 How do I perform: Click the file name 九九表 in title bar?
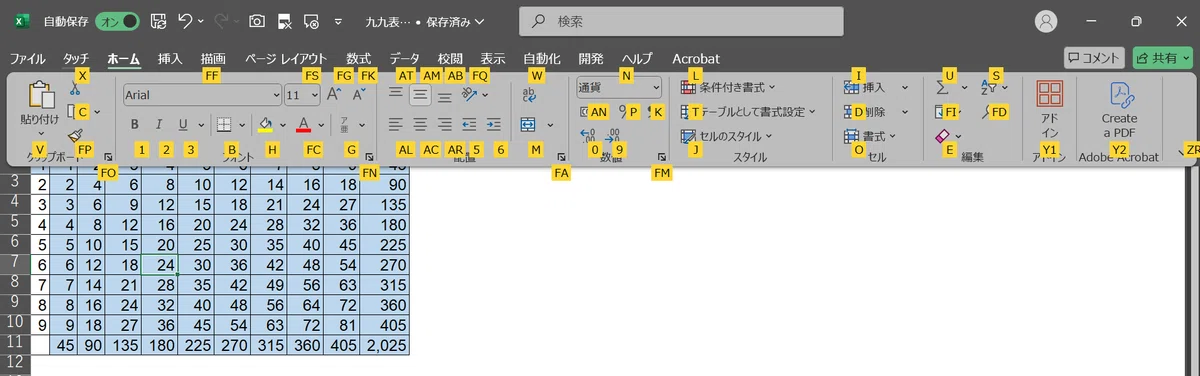pos(388,21)
